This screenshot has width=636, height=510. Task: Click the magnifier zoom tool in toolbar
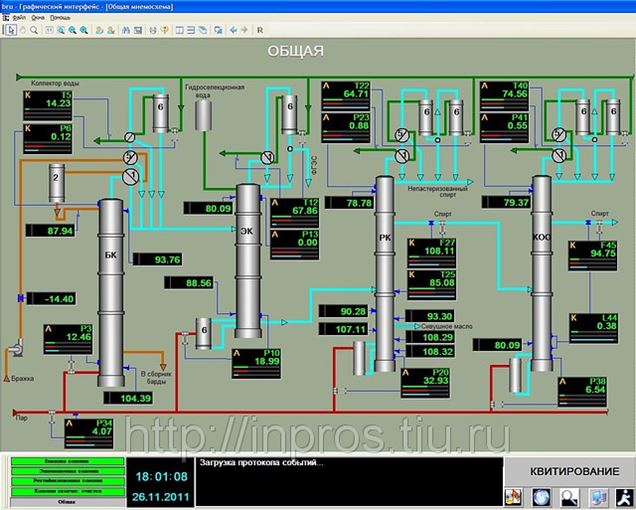click(x=35, y=30)
